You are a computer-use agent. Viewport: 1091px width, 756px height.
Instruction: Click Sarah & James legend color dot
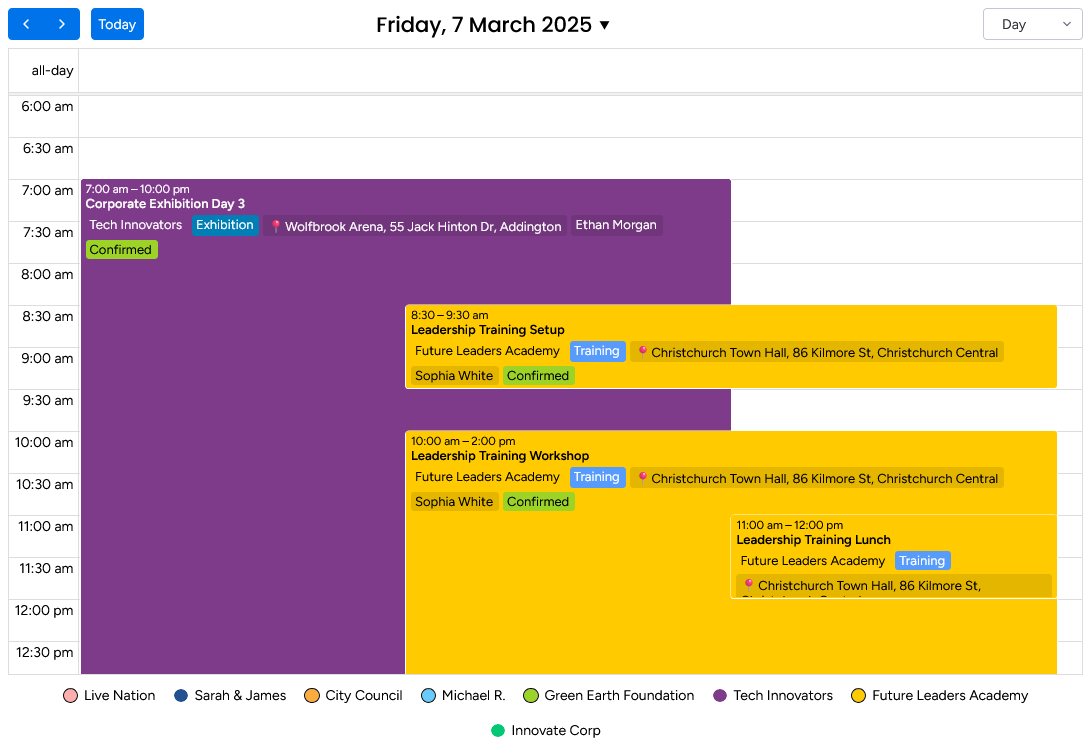(x=181, y=695)
